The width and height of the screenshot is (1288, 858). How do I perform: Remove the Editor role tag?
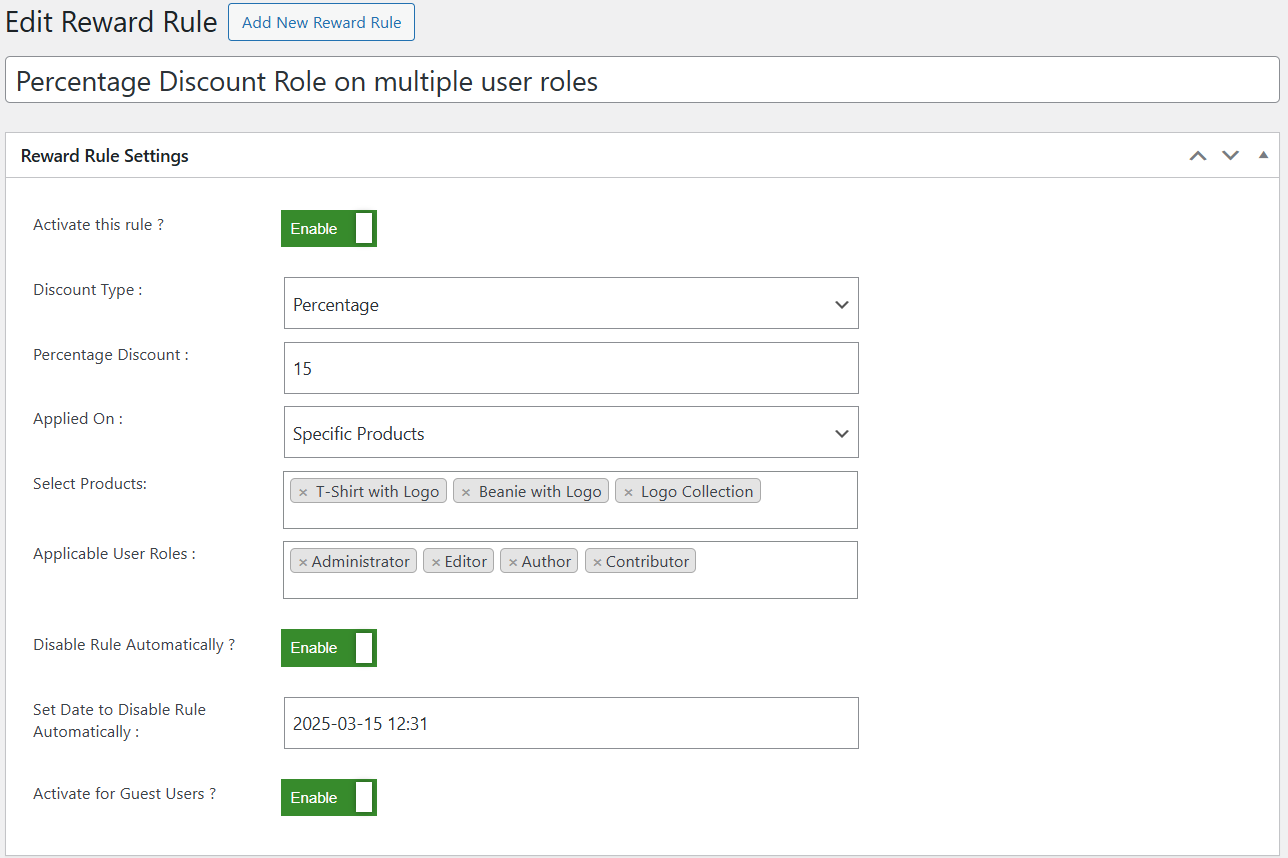coord(436,560)
